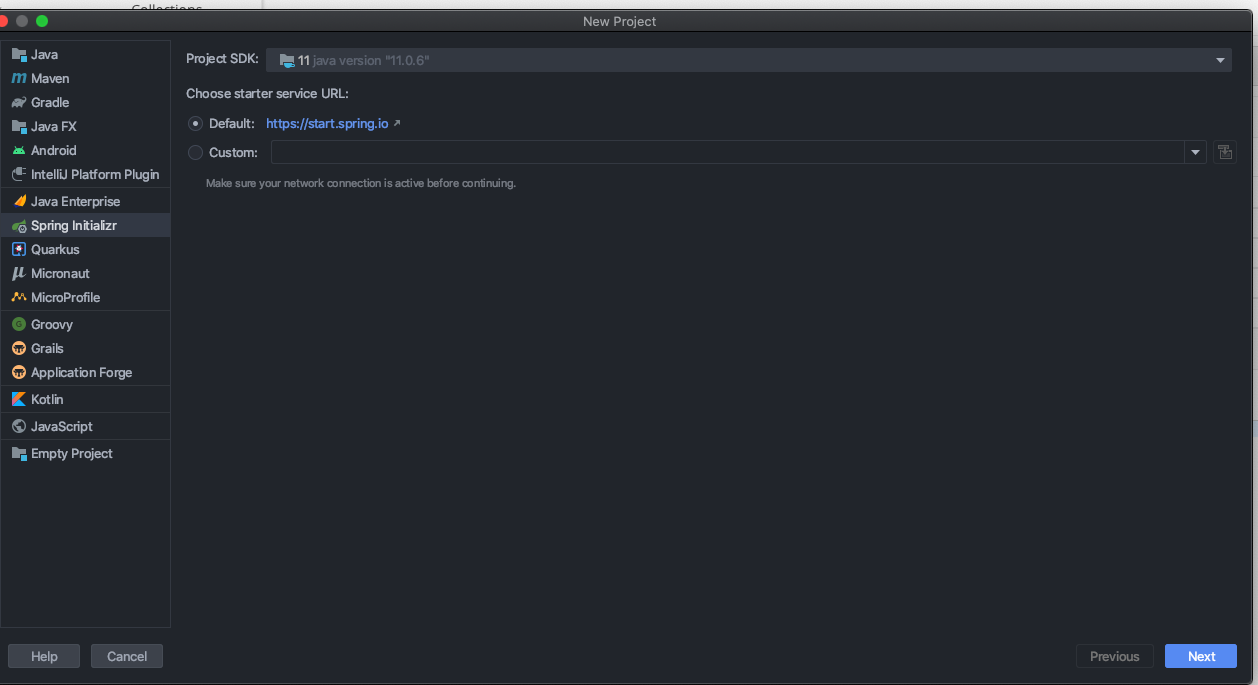Select the Application Forge label
Image resolution: width=1258 pixels, height=685 pixels.
point(81,372)
